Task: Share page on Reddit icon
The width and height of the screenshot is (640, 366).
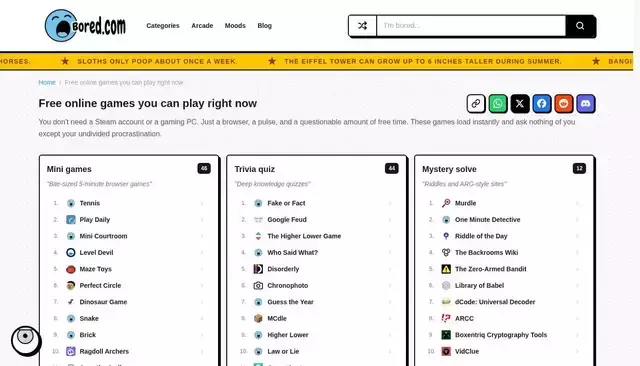Action: 564,104
